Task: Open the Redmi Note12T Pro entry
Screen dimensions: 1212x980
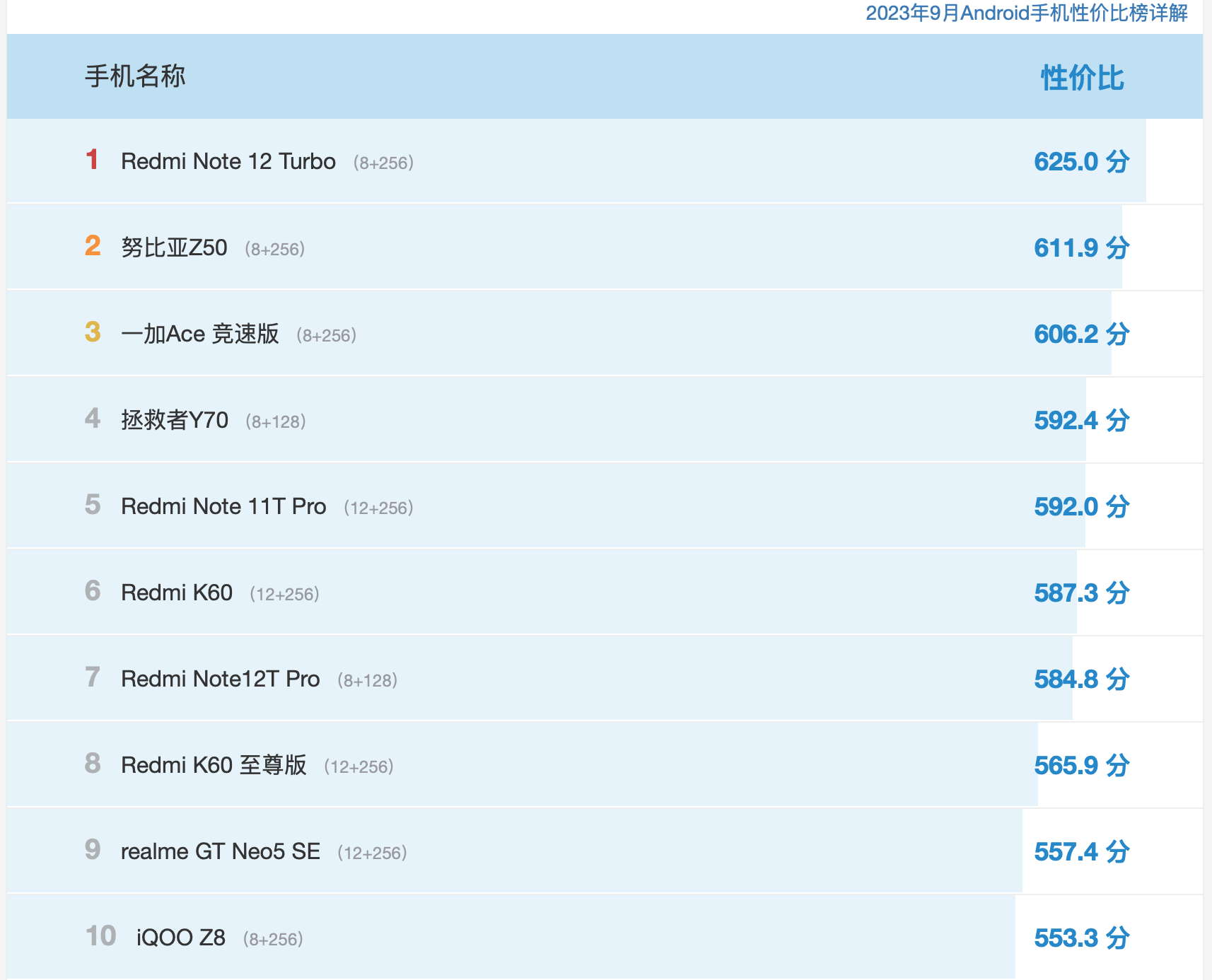Action: (221, 679)
